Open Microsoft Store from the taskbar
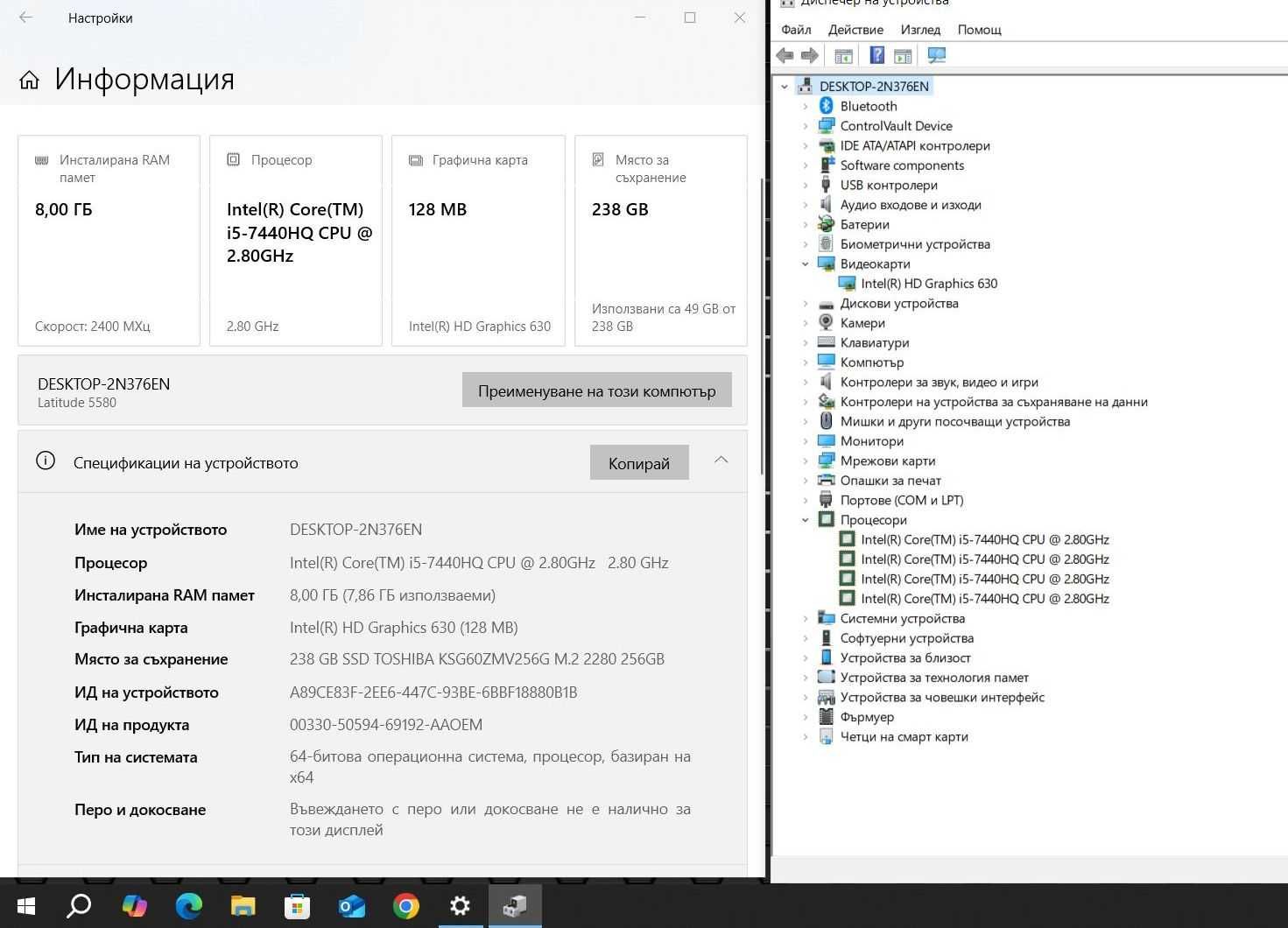Screen dimensions: 1288x928 click(x=297, y=905)
